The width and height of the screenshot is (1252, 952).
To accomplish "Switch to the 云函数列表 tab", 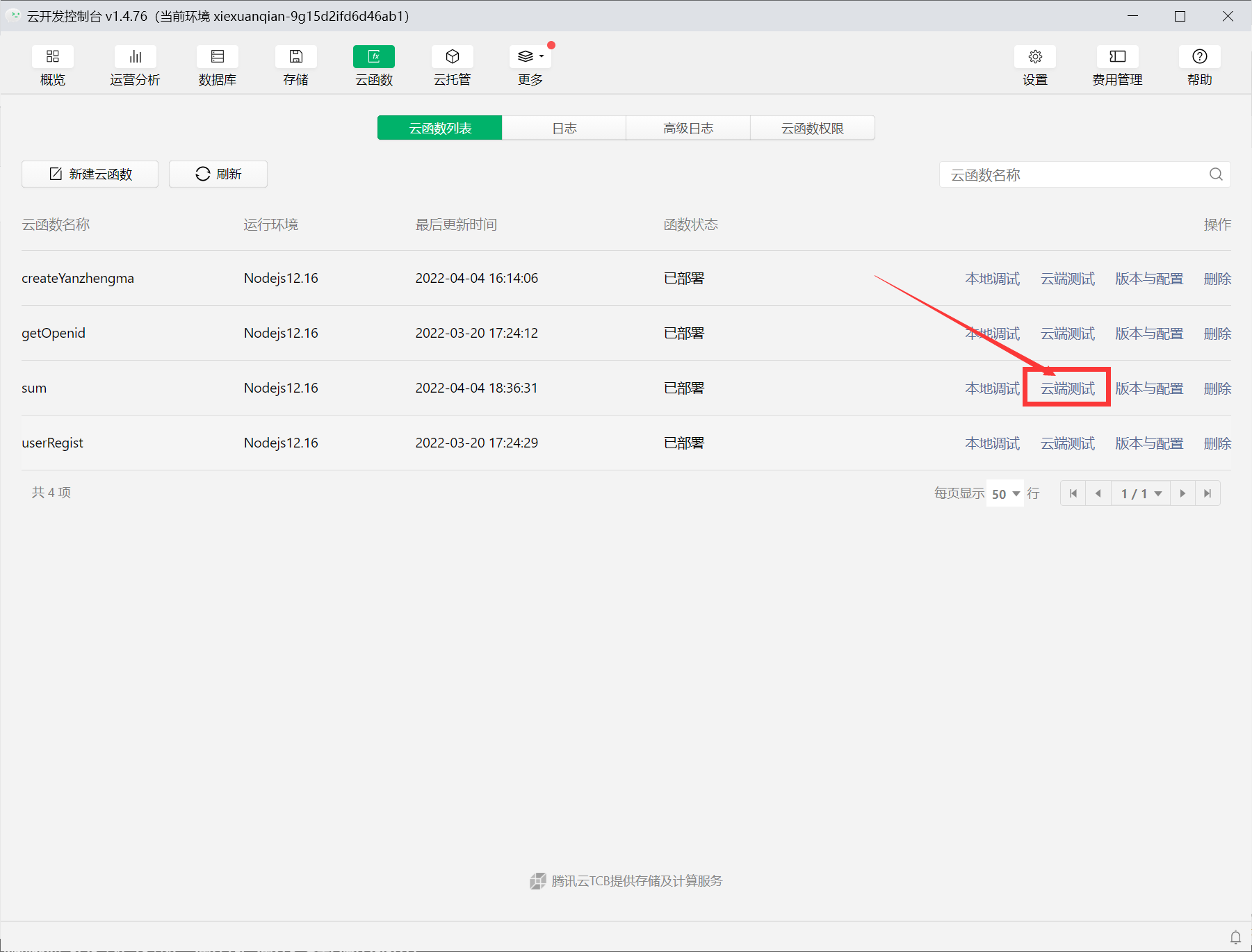I will [x=440, y=128].
